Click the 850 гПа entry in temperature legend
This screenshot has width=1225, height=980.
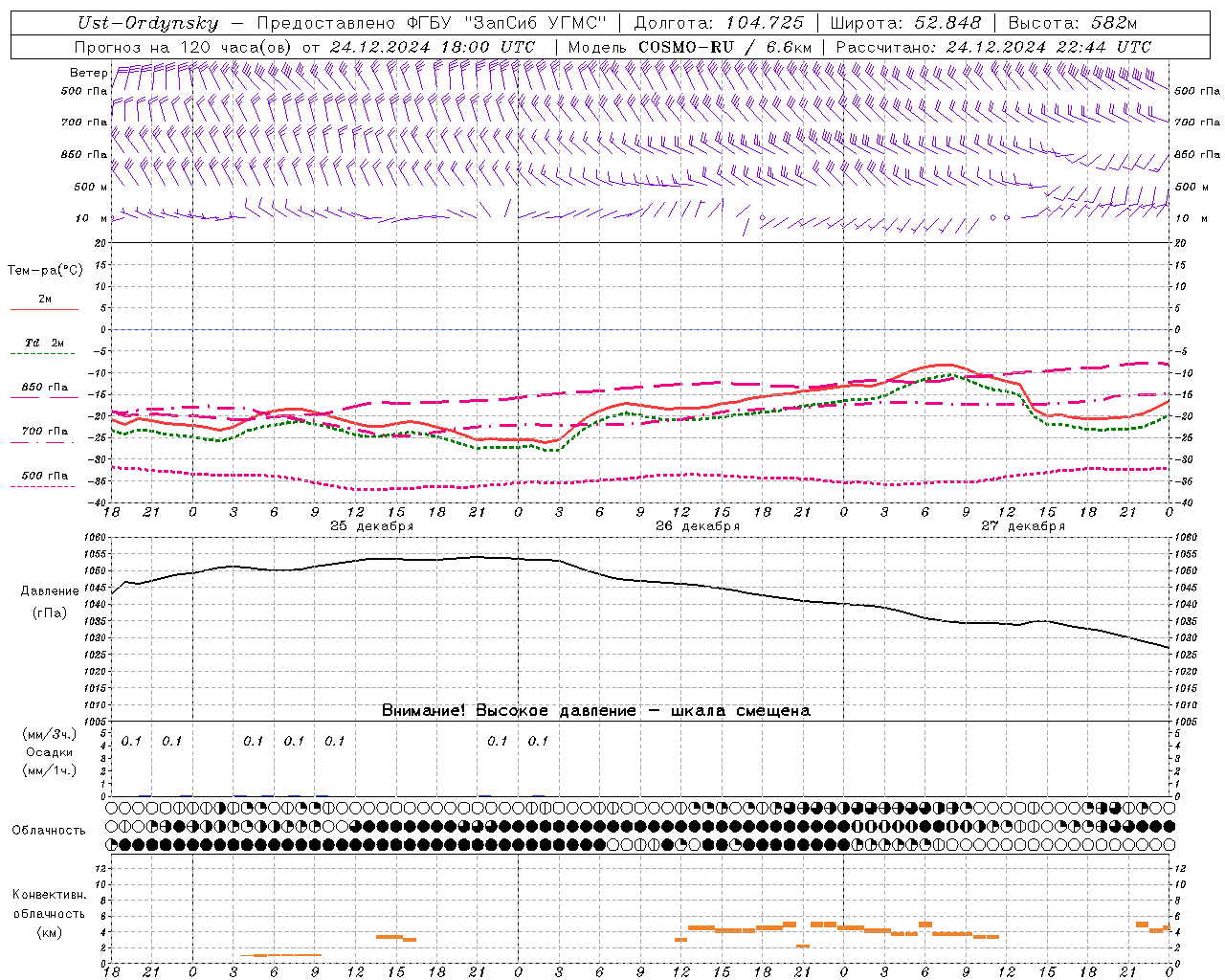45,388
